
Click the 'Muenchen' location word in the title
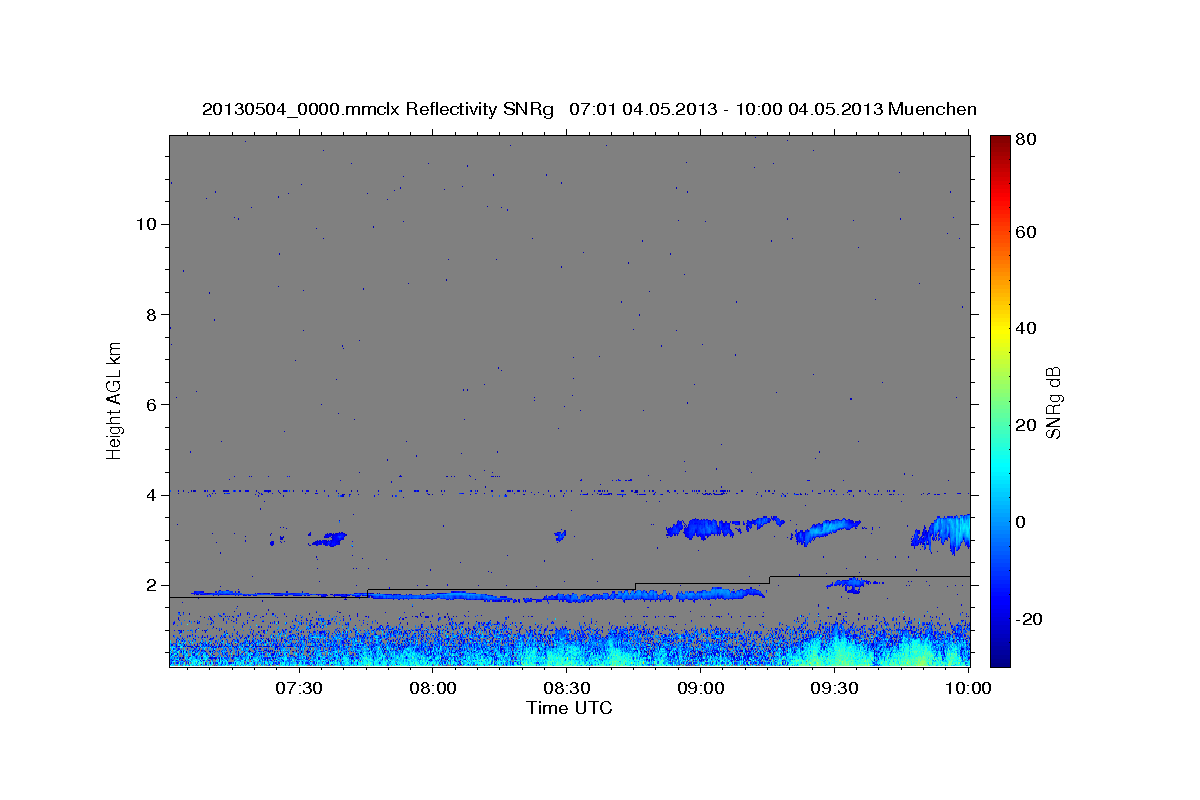[932, 108]
